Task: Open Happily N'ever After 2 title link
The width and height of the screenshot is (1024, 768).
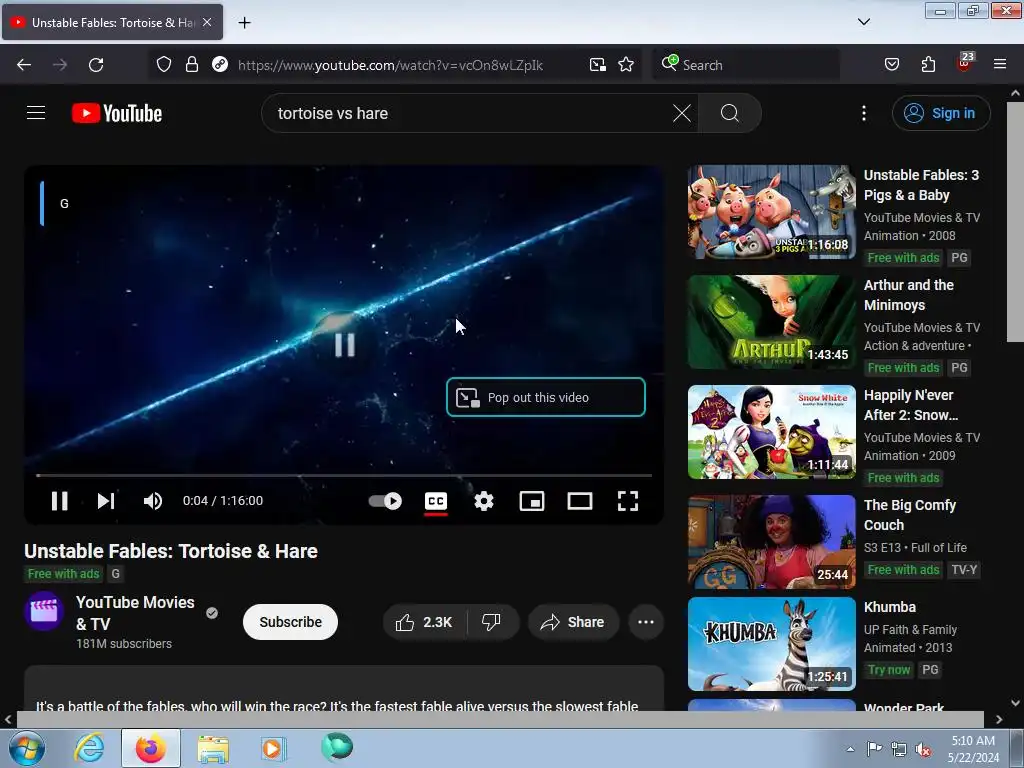Action: pos(911,405)
